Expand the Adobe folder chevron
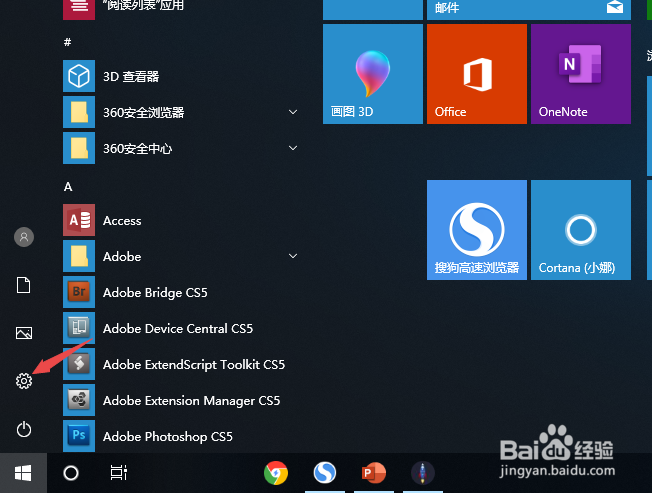Screen dimensions: 652x493 pos(293,256)
